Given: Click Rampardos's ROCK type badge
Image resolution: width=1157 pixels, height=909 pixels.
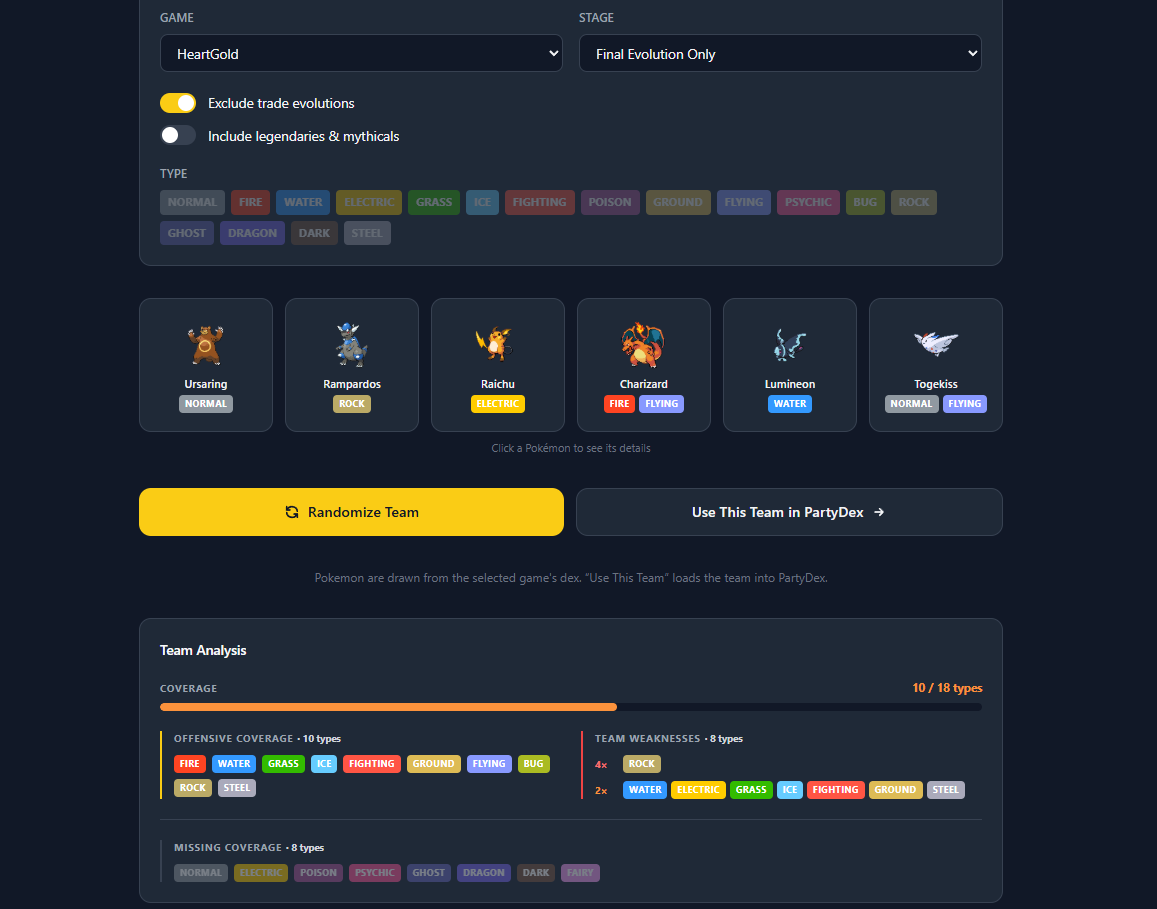Looking at the screenshot, I should click(x=352, y=404).
